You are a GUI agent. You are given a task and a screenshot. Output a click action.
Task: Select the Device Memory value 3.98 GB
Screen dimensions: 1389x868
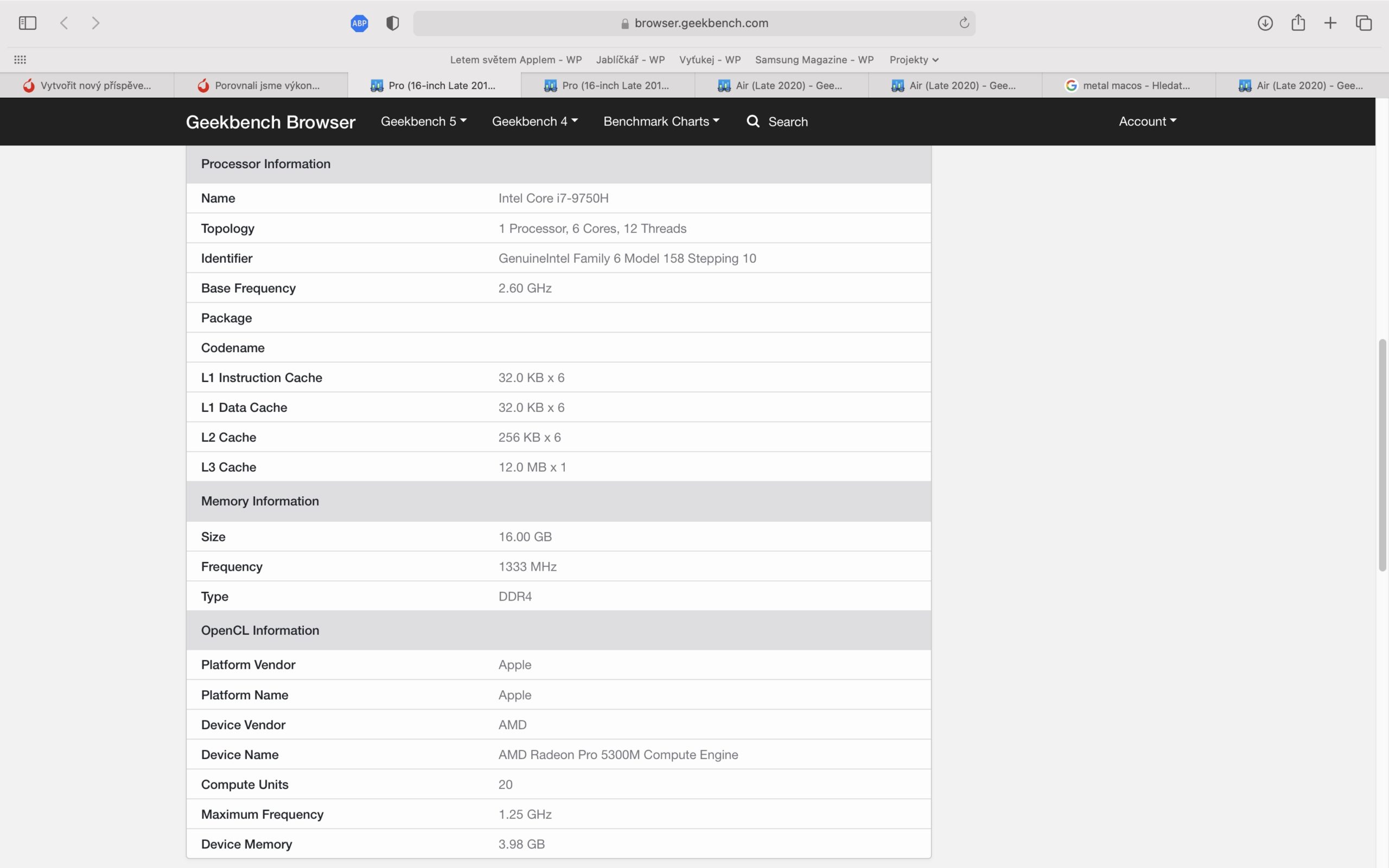521,845
